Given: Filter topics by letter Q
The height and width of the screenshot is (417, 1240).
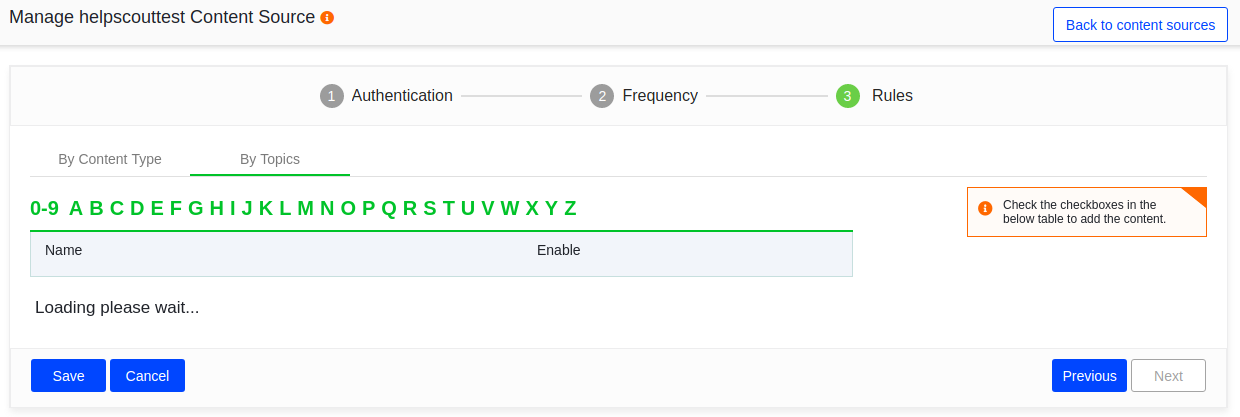Looking at the screenshot, I should 389,208.
